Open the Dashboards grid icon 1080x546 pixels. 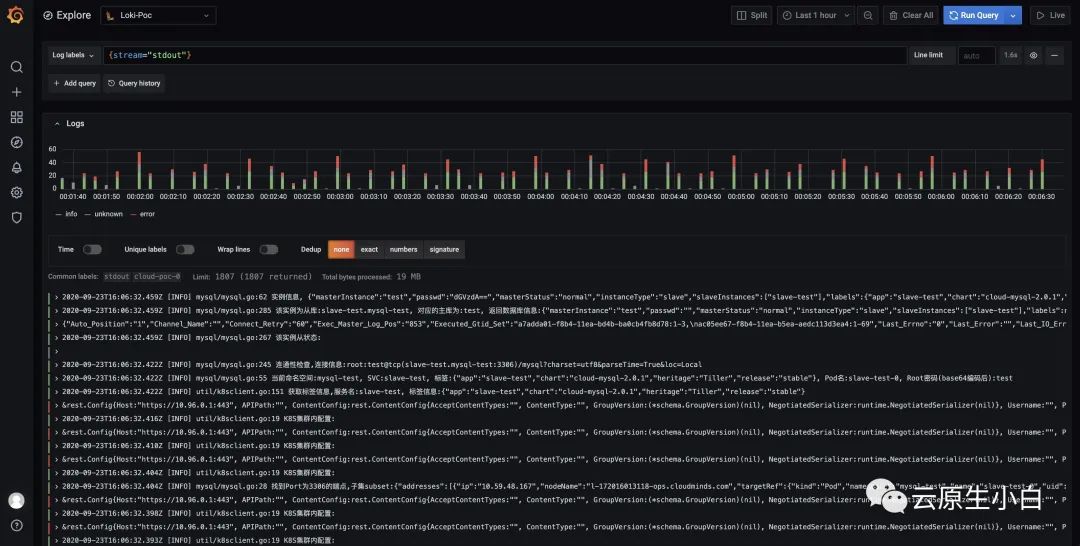pos(17,117)
